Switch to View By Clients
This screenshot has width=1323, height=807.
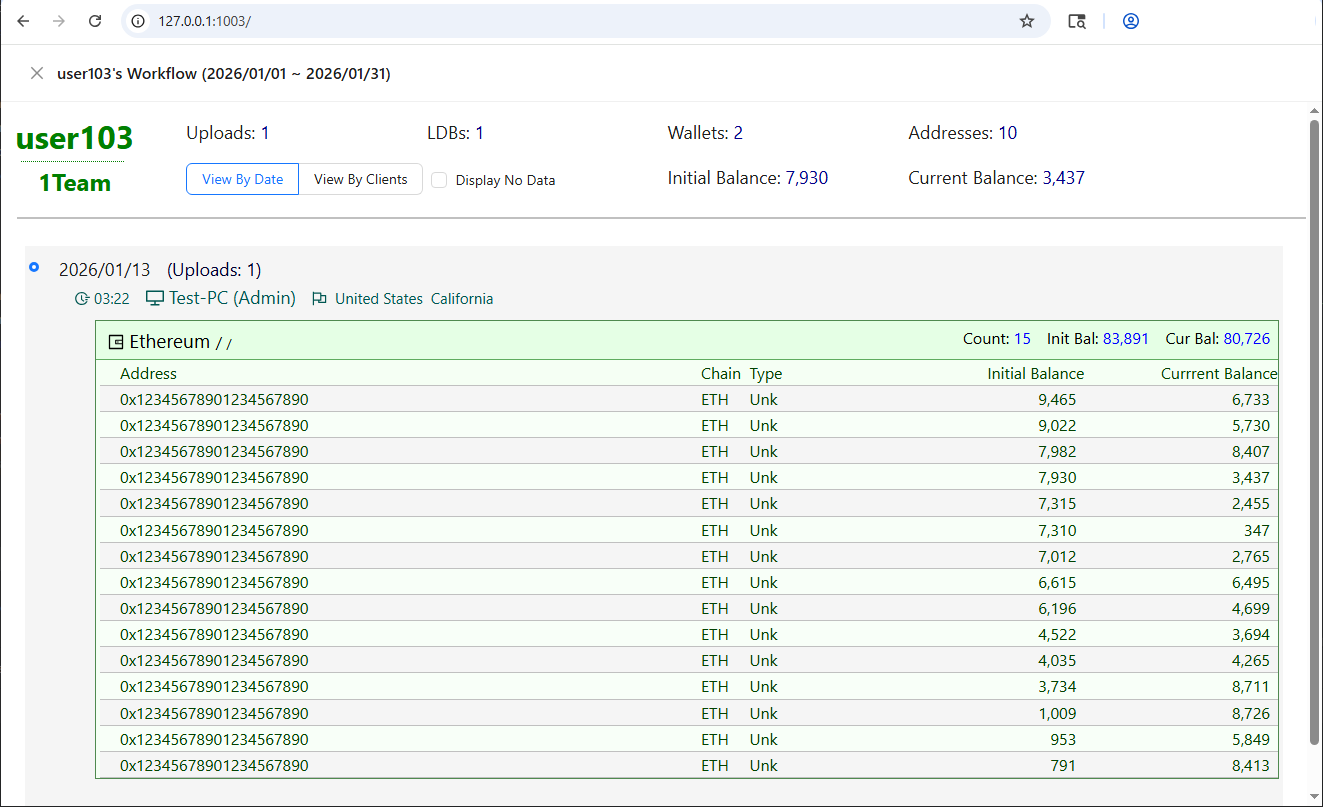[x=360, y=179]
